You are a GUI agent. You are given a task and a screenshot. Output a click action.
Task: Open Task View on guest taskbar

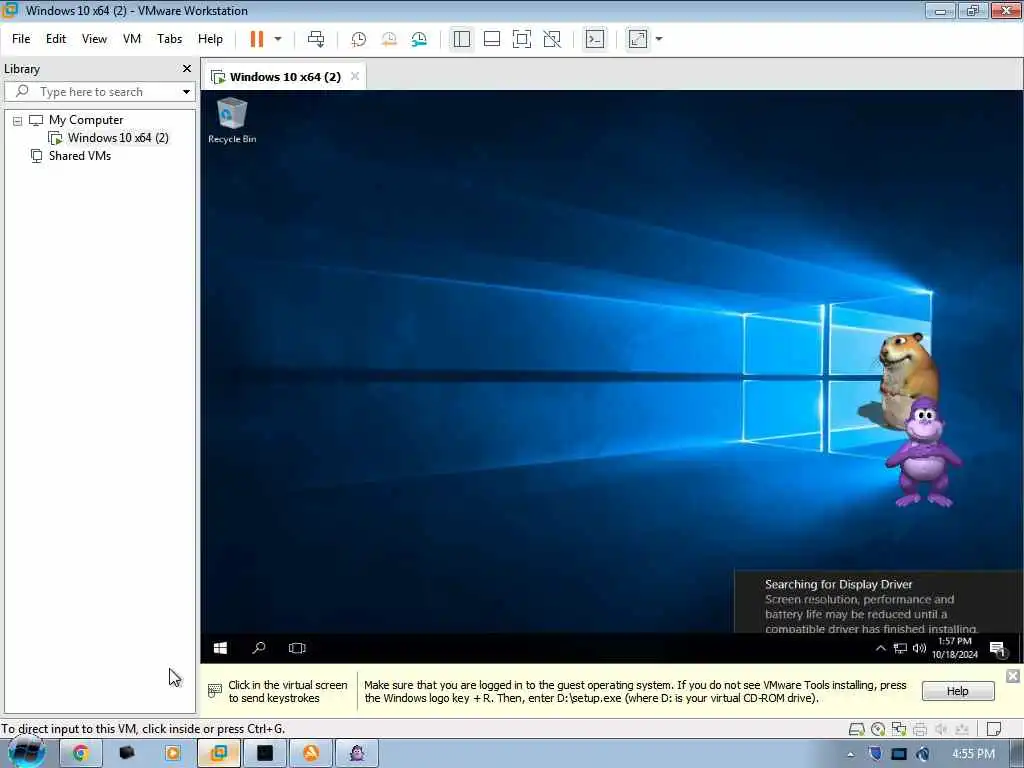click(x=297, y=648)
